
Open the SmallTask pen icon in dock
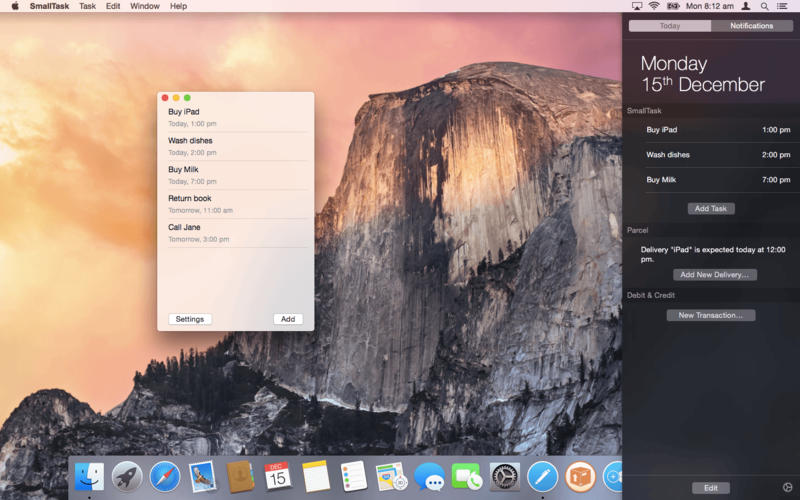[542, 476]
